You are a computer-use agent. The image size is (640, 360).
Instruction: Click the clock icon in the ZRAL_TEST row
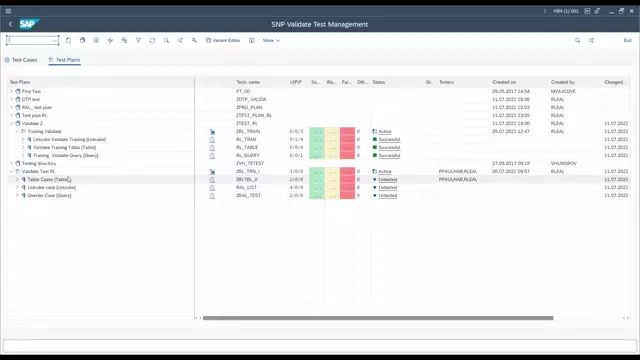point(212,196)
